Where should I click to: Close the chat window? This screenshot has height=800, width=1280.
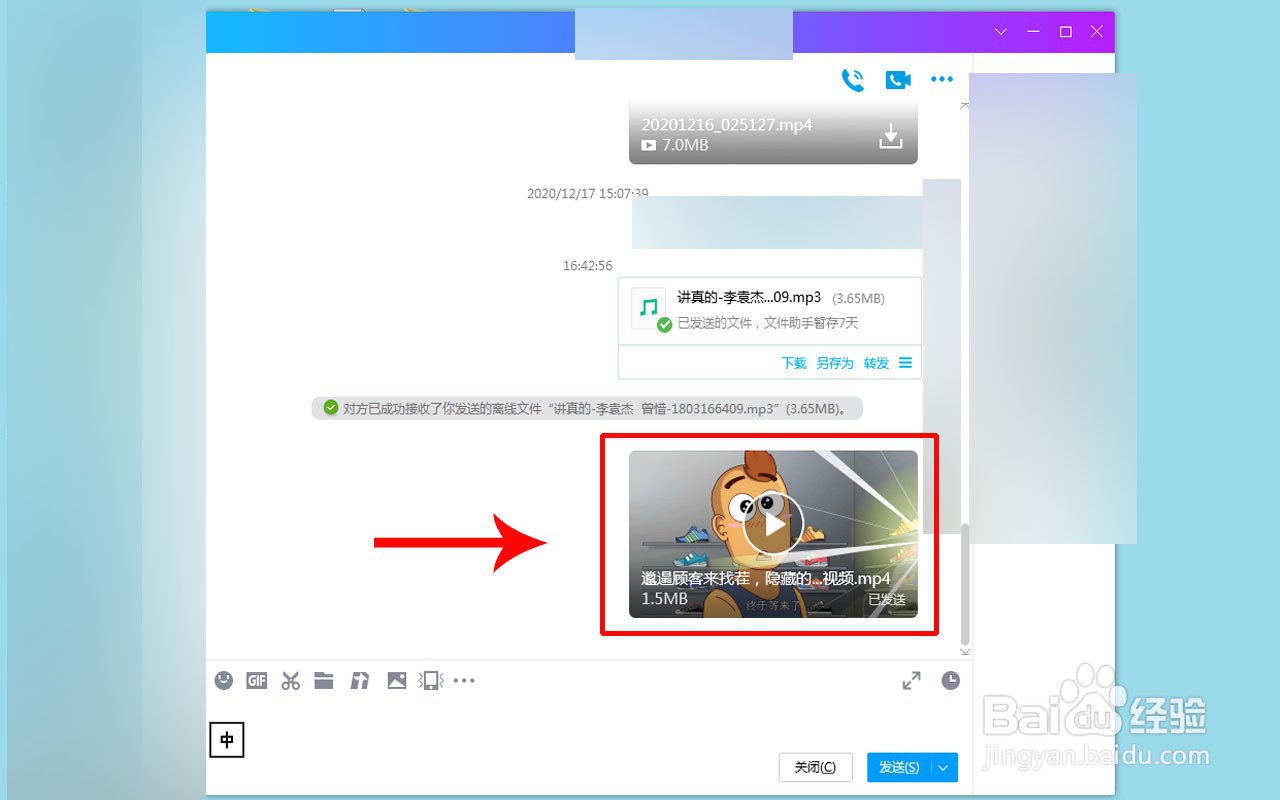coord(1097,32)
